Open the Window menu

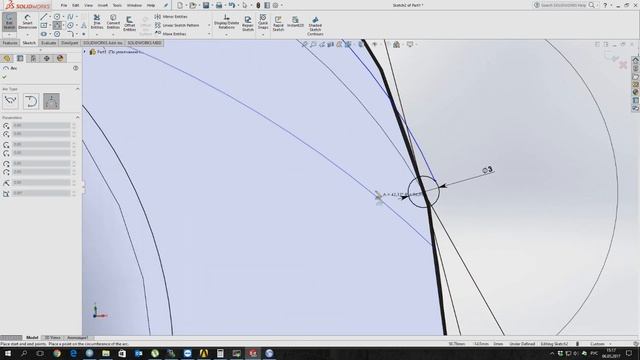[x=134, y=5]
